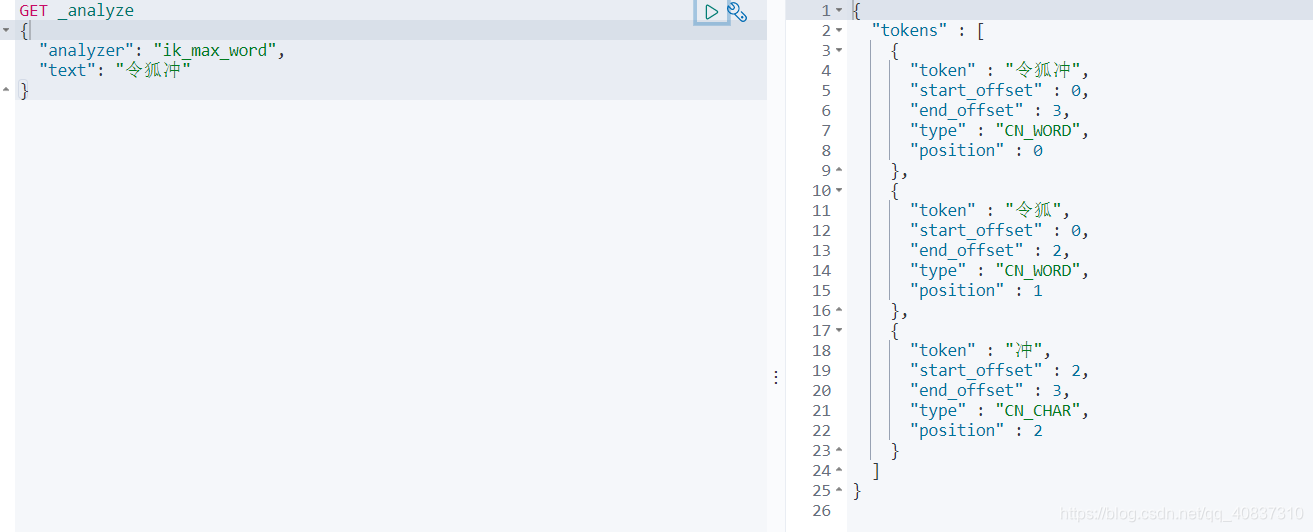Screen dimensions: 1313x532
Task: Collapse third token object on line 17
Action: pos(839,331)
